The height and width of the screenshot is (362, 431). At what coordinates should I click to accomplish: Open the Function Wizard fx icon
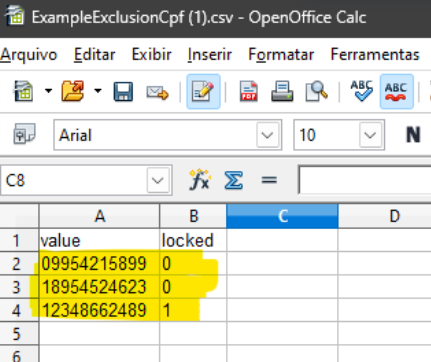199,180
